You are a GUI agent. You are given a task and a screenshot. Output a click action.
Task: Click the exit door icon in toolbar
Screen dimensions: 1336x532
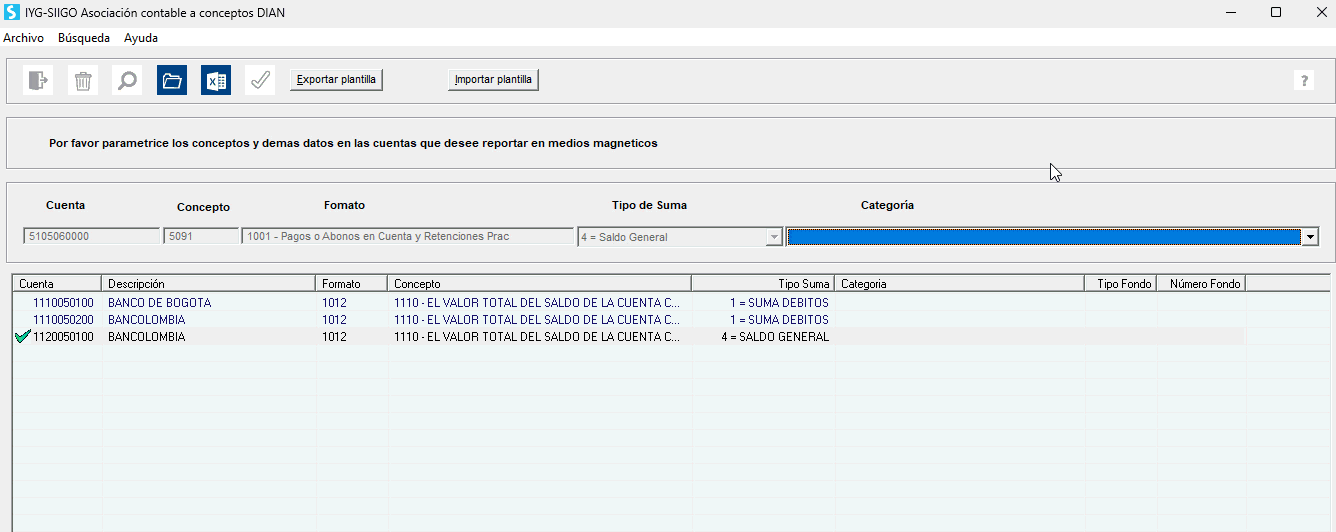tap(38, 80)
